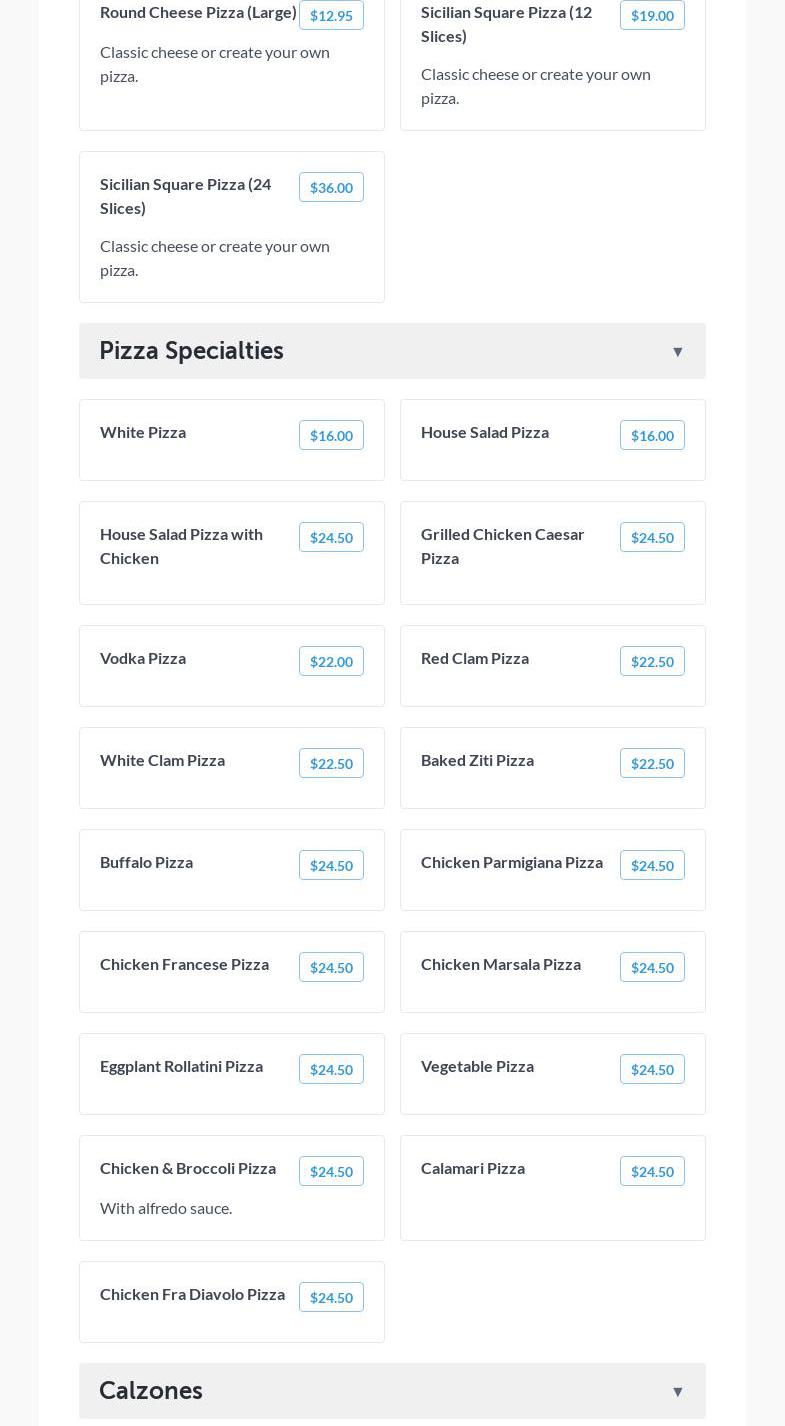
Task: Select Eggplant Rollatini Pizza menu item
Action: [x=182, y=1067]
